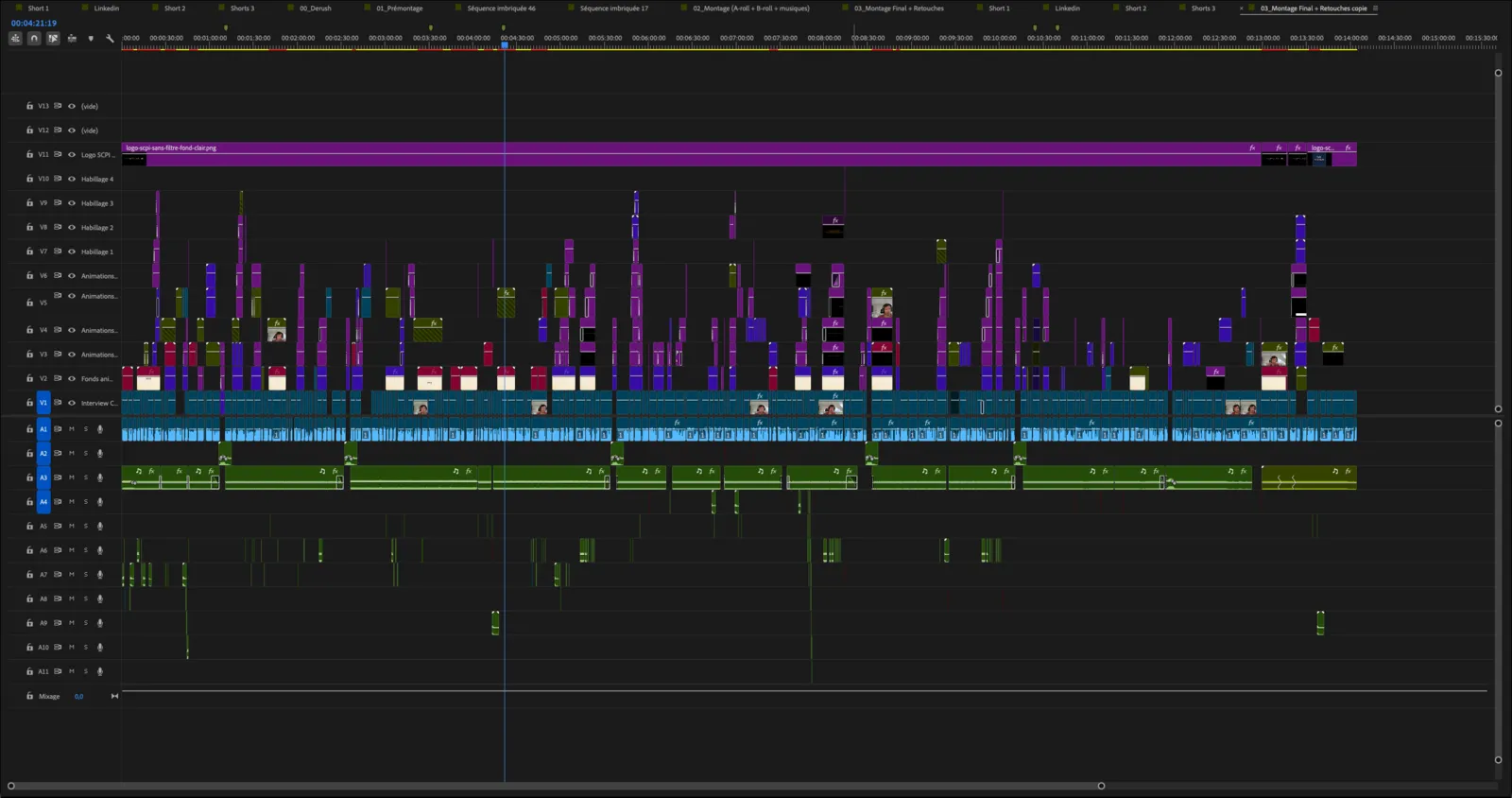1512x798 pixels.
Task: Open the 01_Prémontage sequence tab
Action: tap(400, 9)
